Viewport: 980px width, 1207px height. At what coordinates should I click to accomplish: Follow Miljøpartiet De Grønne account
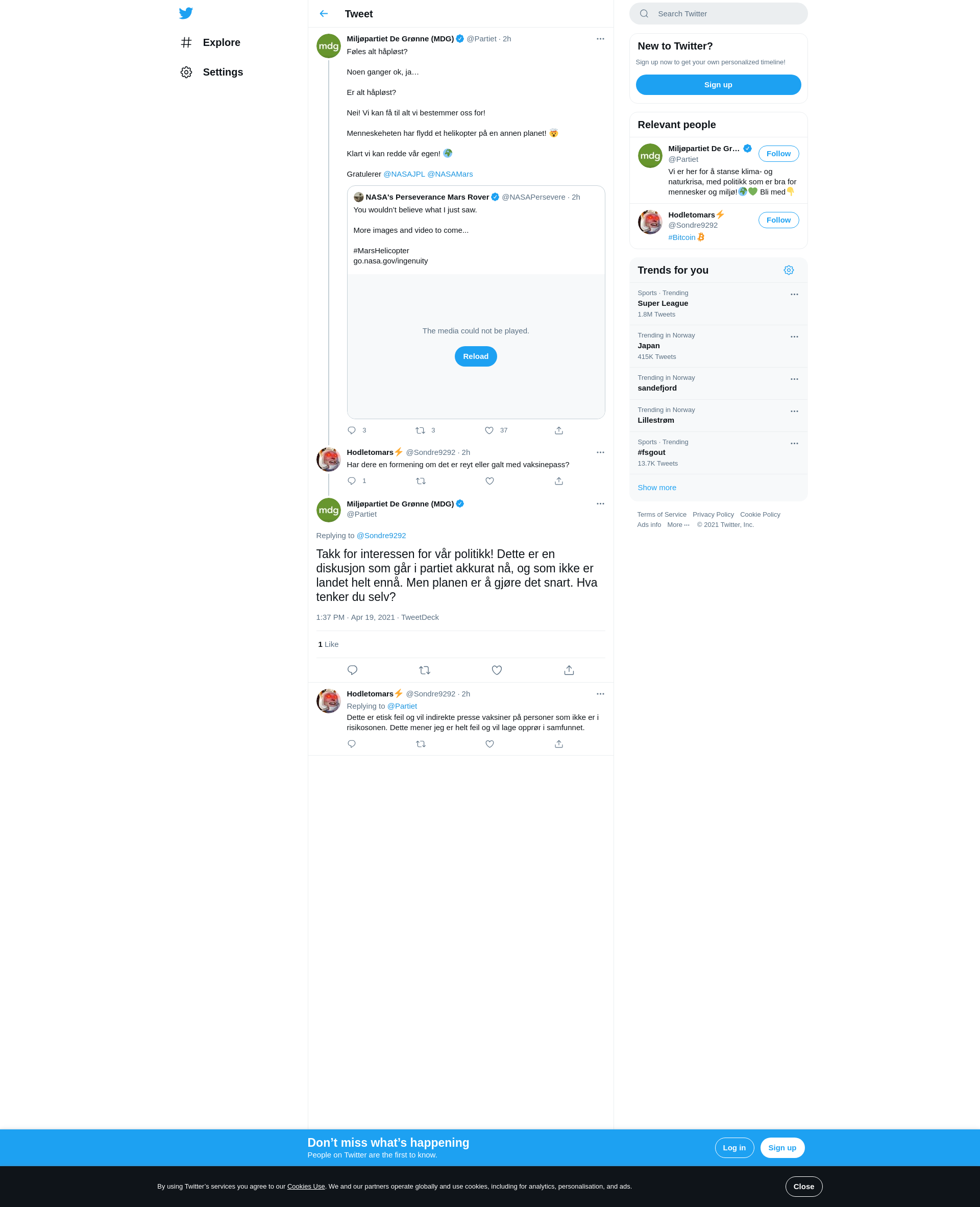(778, 154)
